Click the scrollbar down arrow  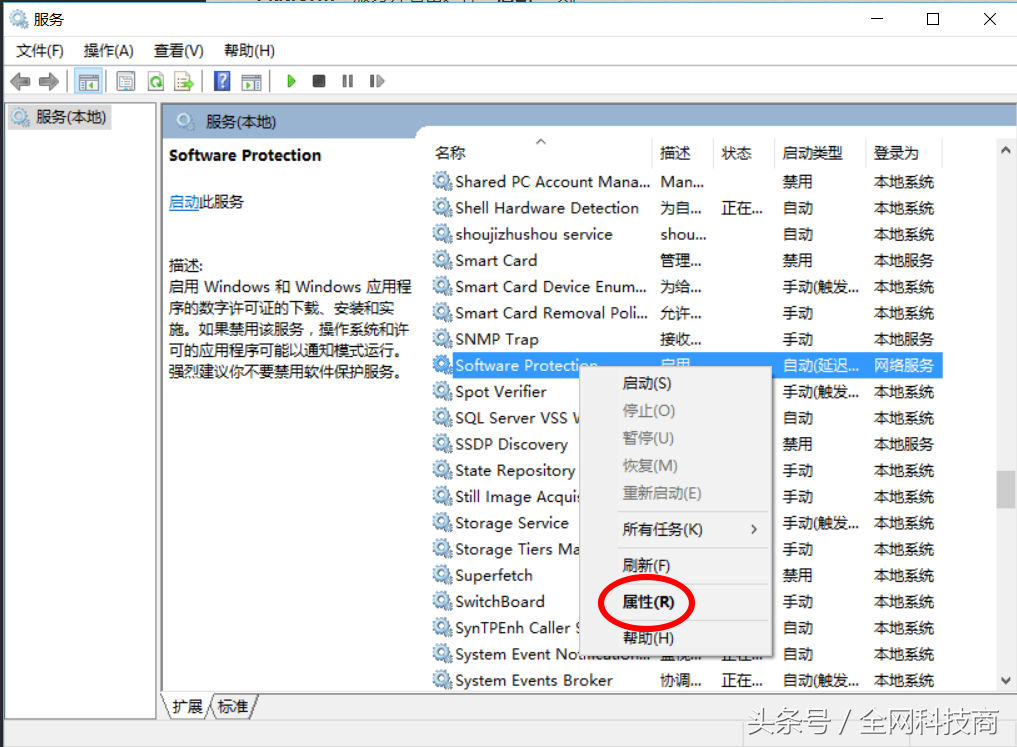(1006, 680)
